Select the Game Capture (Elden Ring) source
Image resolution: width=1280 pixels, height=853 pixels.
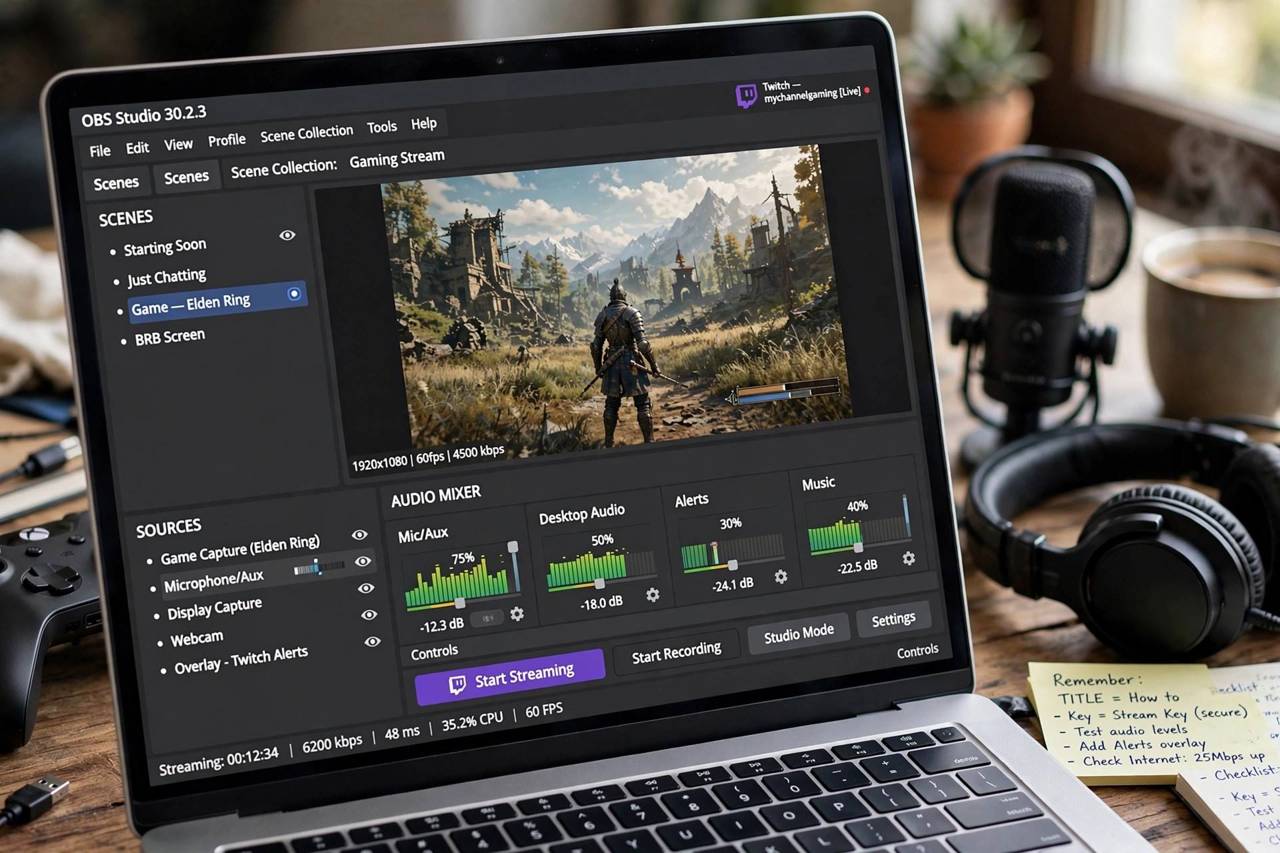coord(240,550)
